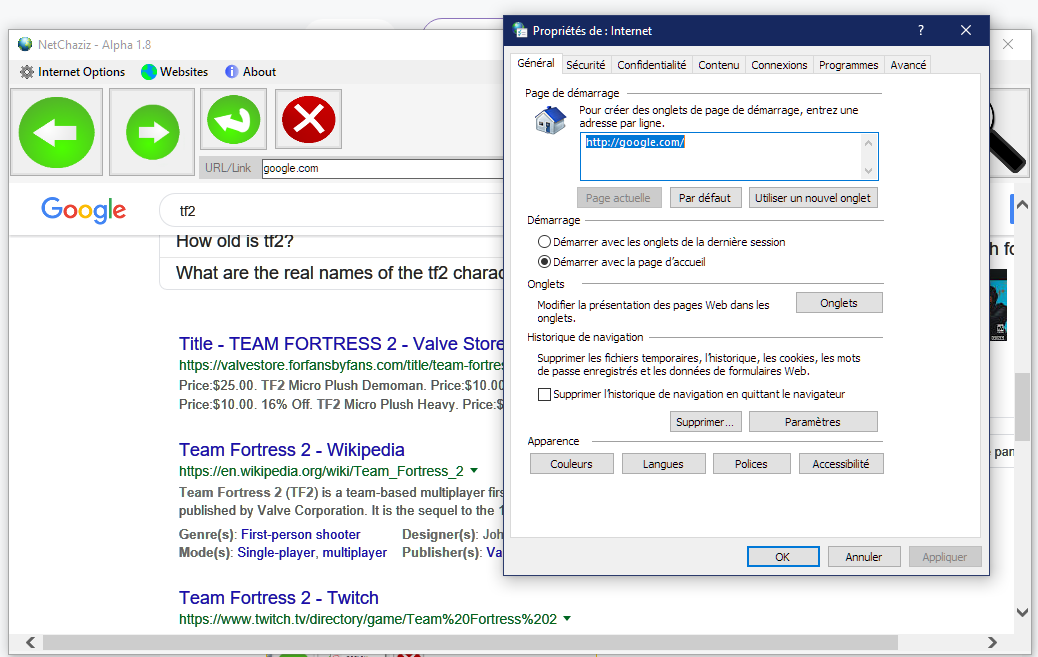
Task: Open Internet Options menu with gear icon
Action: click(72, 72)
